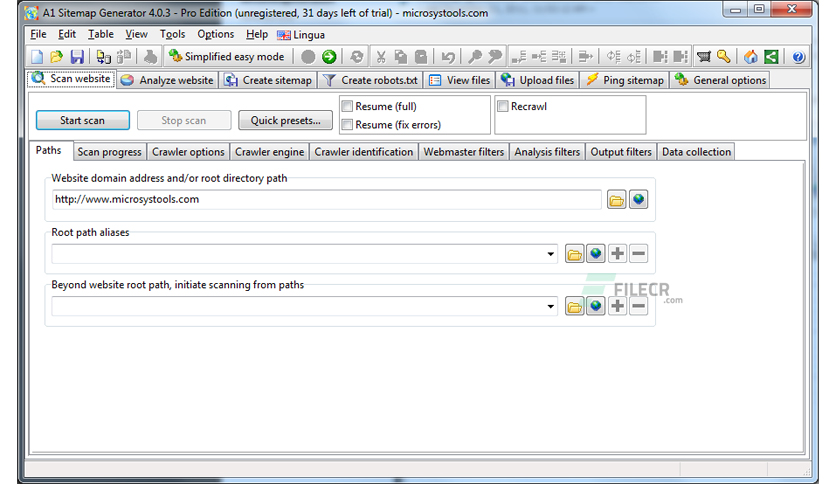Switch to the Scan progress sub-tab
This screenshot has height=484, width=836.
[109, 152]
